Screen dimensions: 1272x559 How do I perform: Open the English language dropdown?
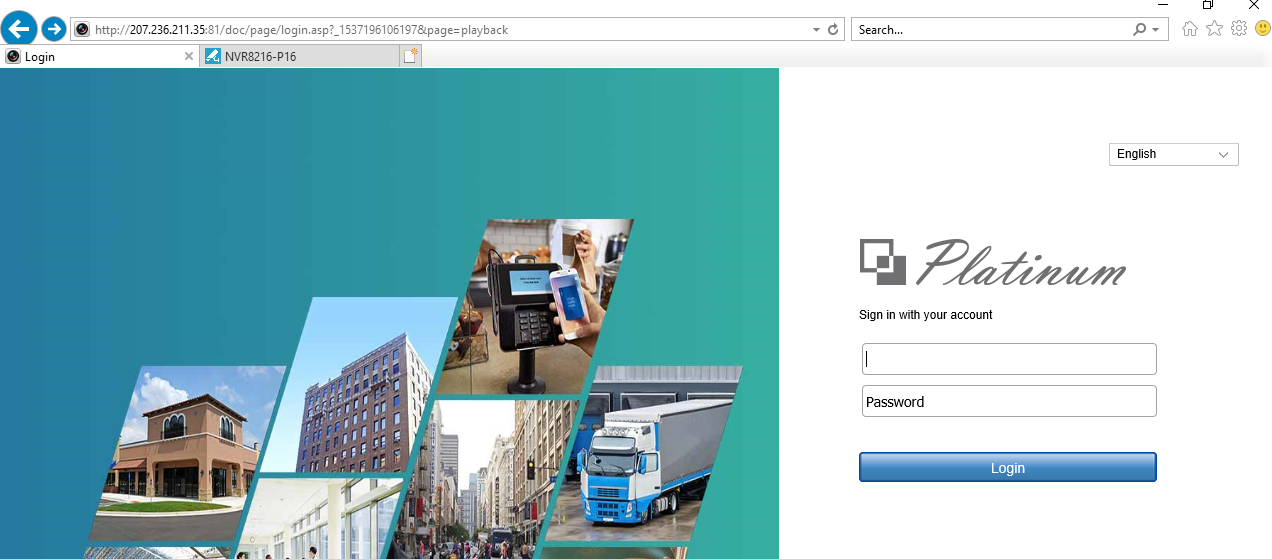(1173, 154)
